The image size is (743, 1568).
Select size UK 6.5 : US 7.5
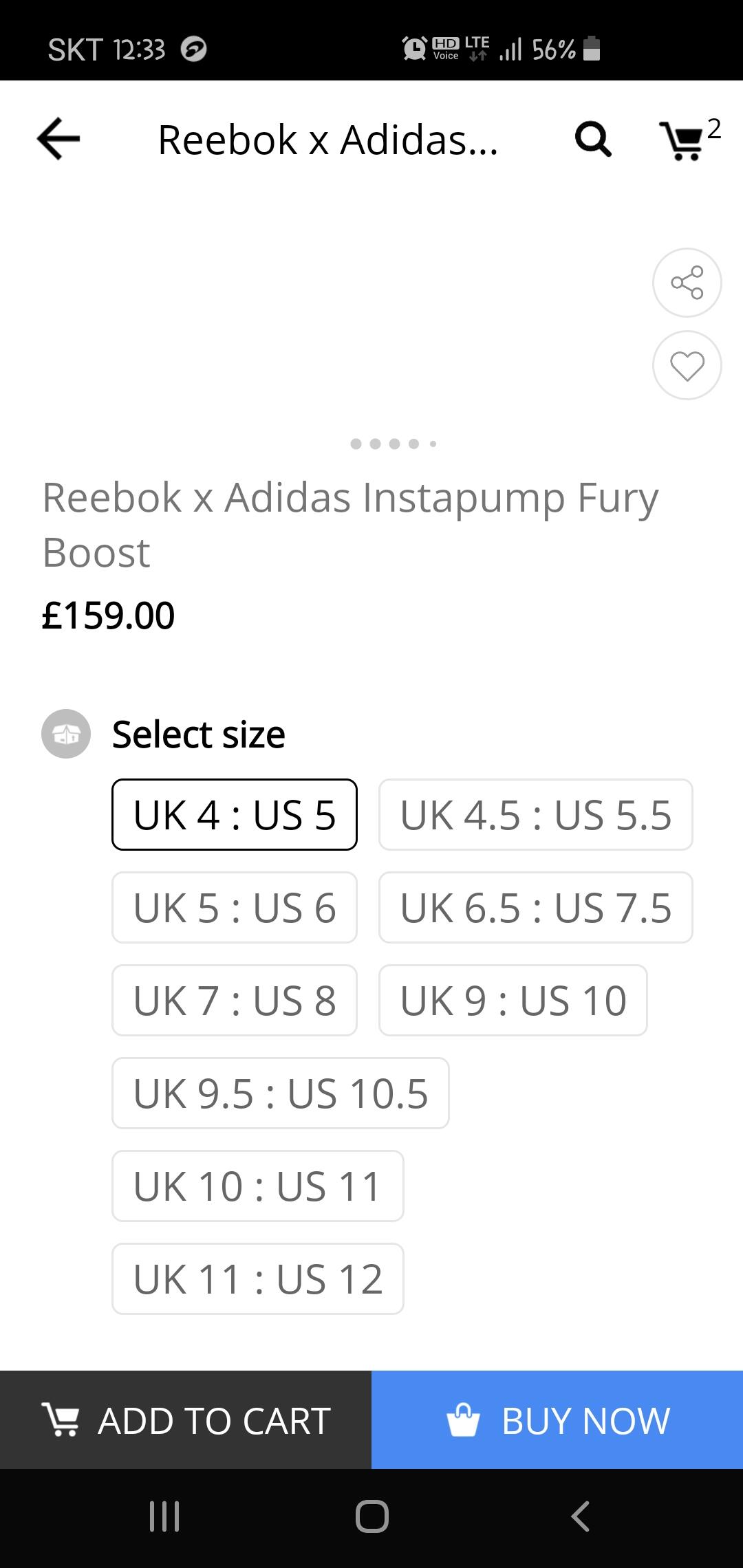click(x=535, y=908)
